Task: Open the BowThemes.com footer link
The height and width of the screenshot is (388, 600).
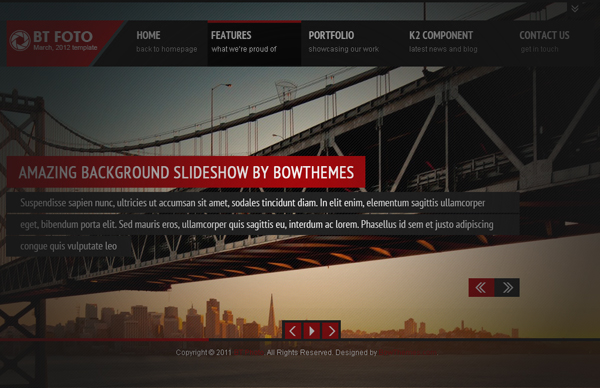Action: 408,352
